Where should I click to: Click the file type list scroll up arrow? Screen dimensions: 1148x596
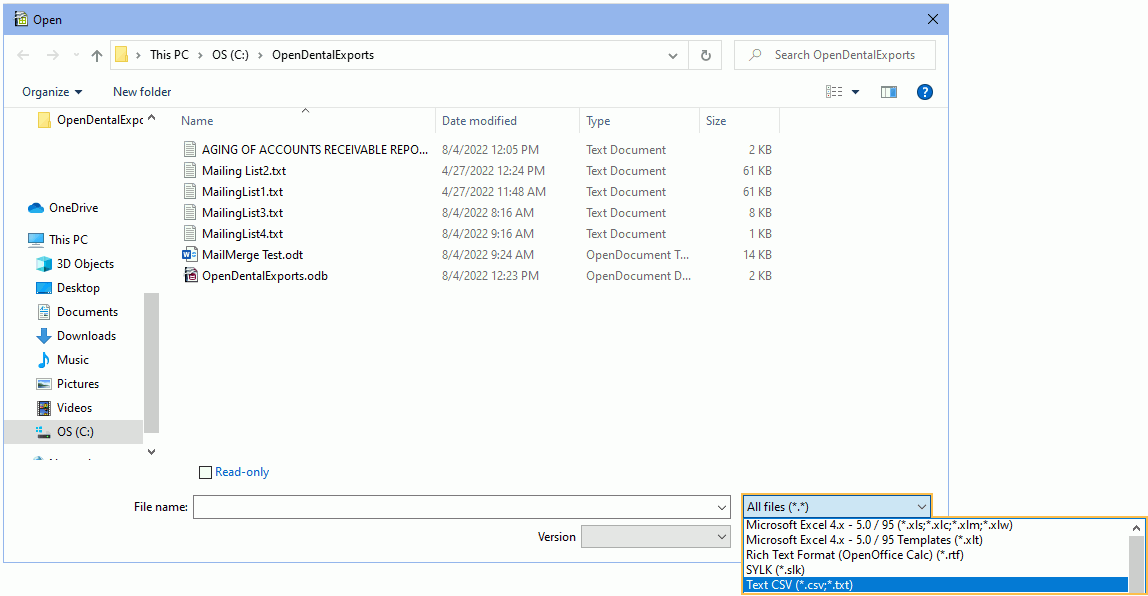coord(1136,527)
